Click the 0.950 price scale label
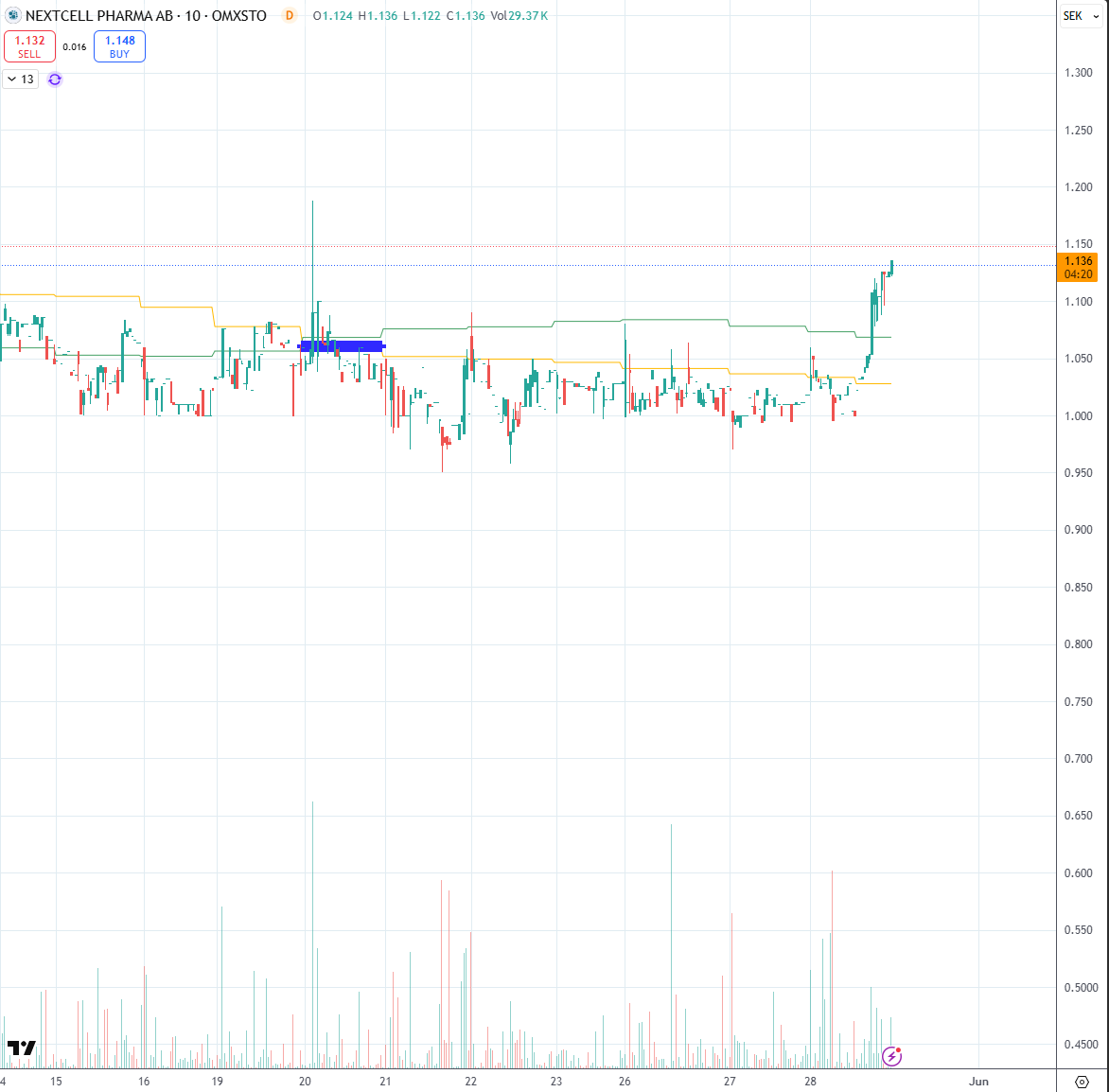Image resolution: width=1109 pixels, height=1092 pixels. (x=1078, y=472)
